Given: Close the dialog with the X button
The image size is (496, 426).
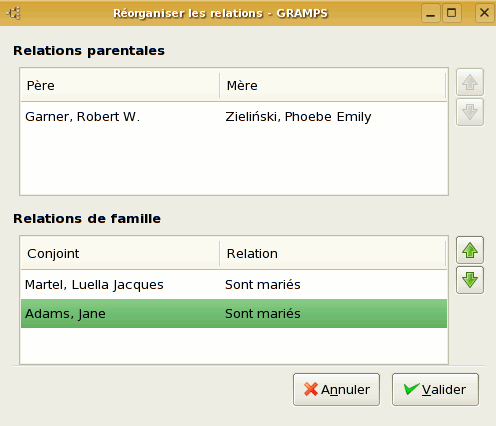Looking at the screenshot, I should 484,13.
